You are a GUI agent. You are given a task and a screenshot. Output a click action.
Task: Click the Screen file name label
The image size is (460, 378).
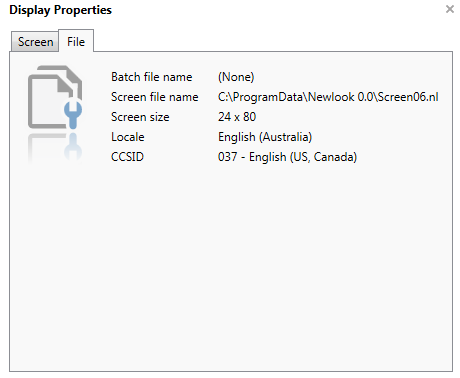(155, 97)
